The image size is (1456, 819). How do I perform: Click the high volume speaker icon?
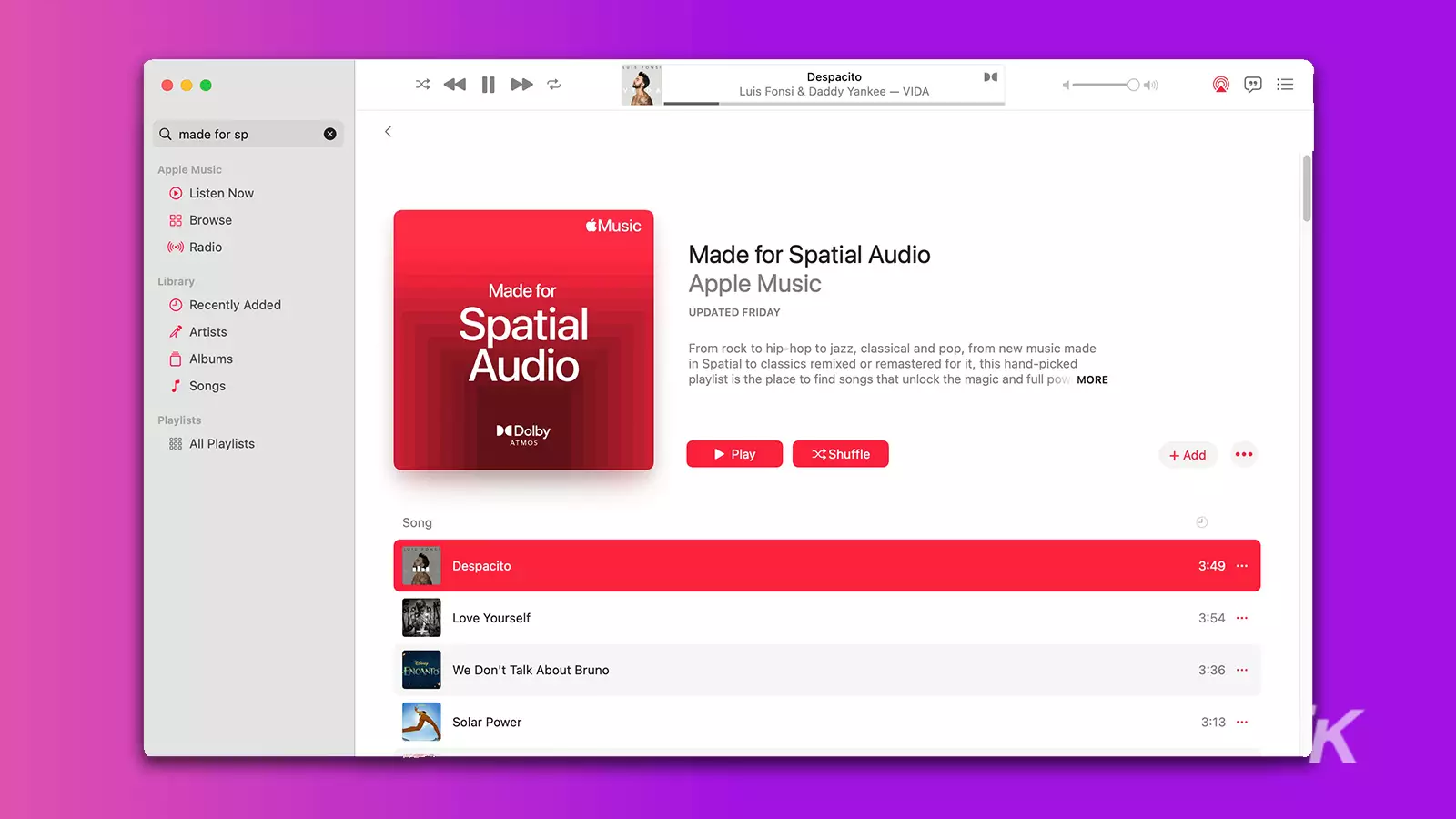coord(1151,85)
